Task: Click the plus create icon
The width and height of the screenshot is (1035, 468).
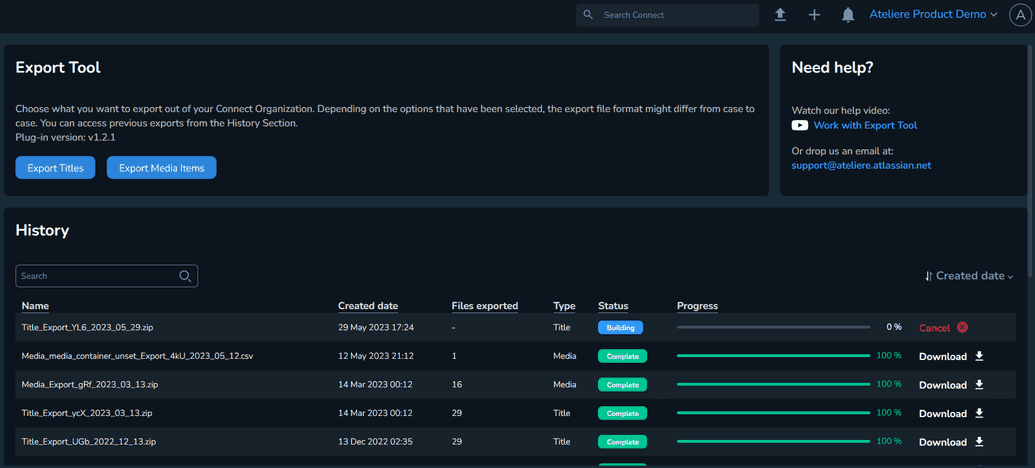Action: point(815,15)
